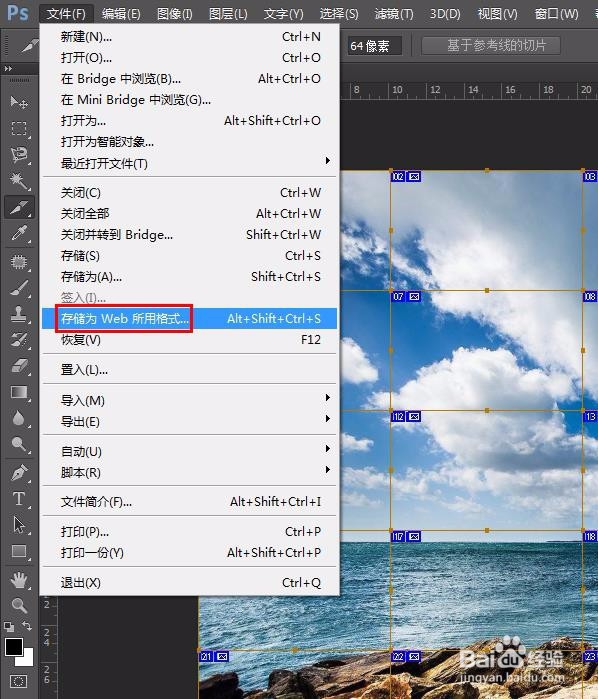
Task: Click slice 02 image badge
Action: [x=414, y=177]
